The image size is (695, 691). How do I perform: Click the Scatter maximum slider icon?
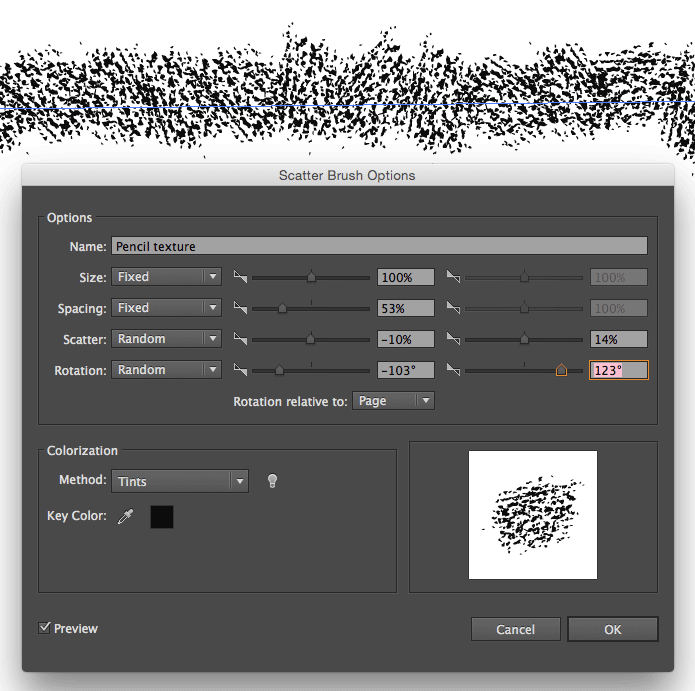pos(453,339)
